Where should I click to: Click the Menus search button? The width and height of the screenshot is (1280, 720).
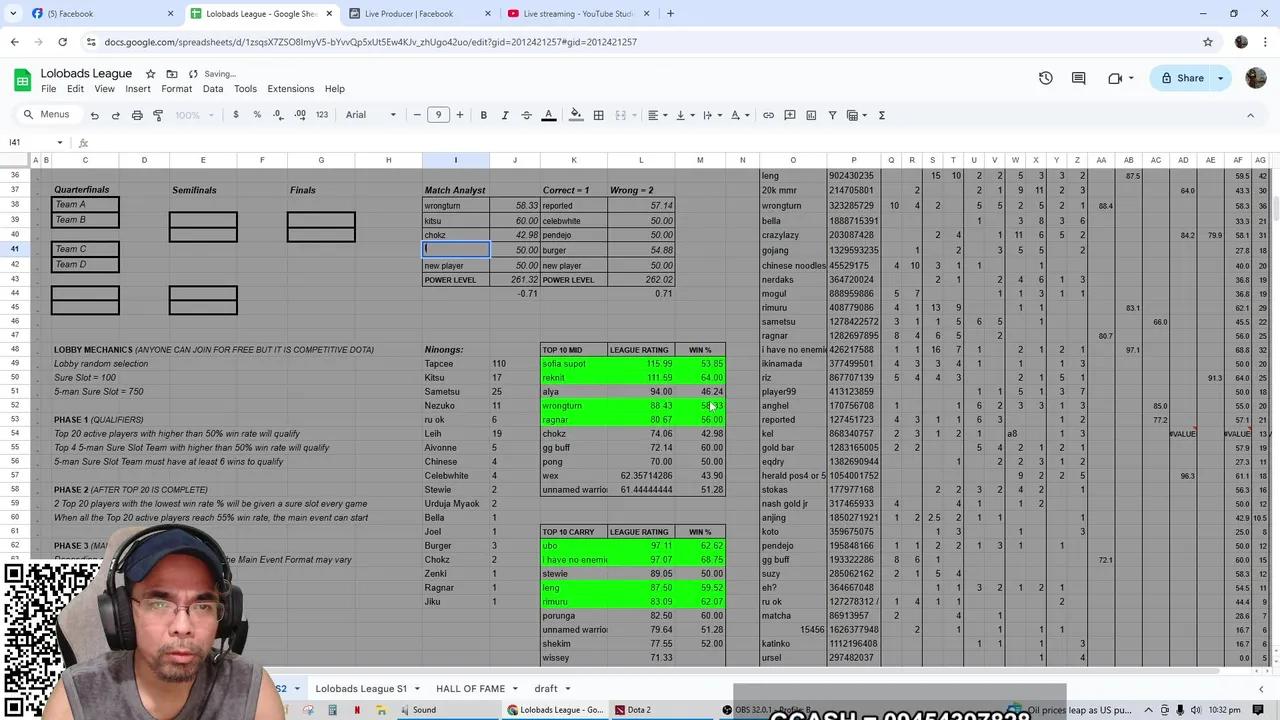47,115
